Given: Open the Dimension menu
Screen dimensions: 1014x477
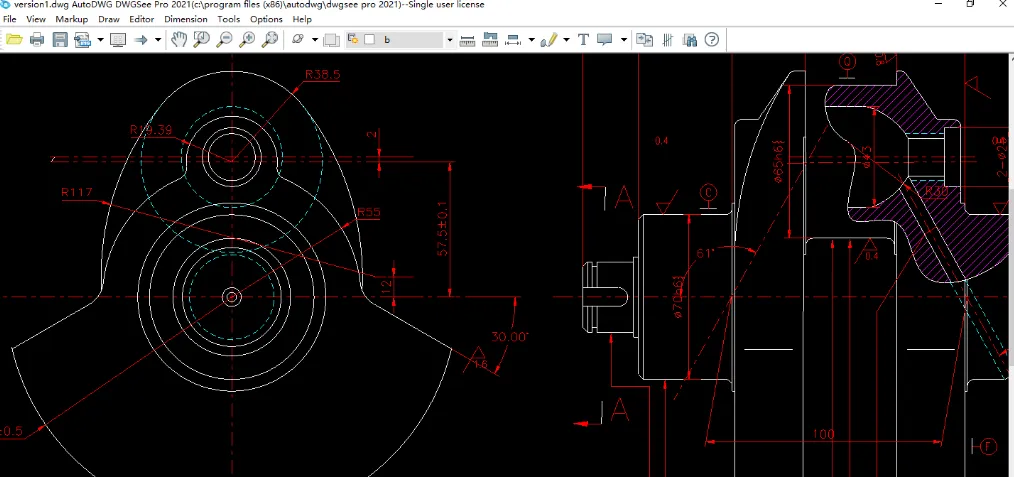Looking at the screenshot, I should 186,19.
